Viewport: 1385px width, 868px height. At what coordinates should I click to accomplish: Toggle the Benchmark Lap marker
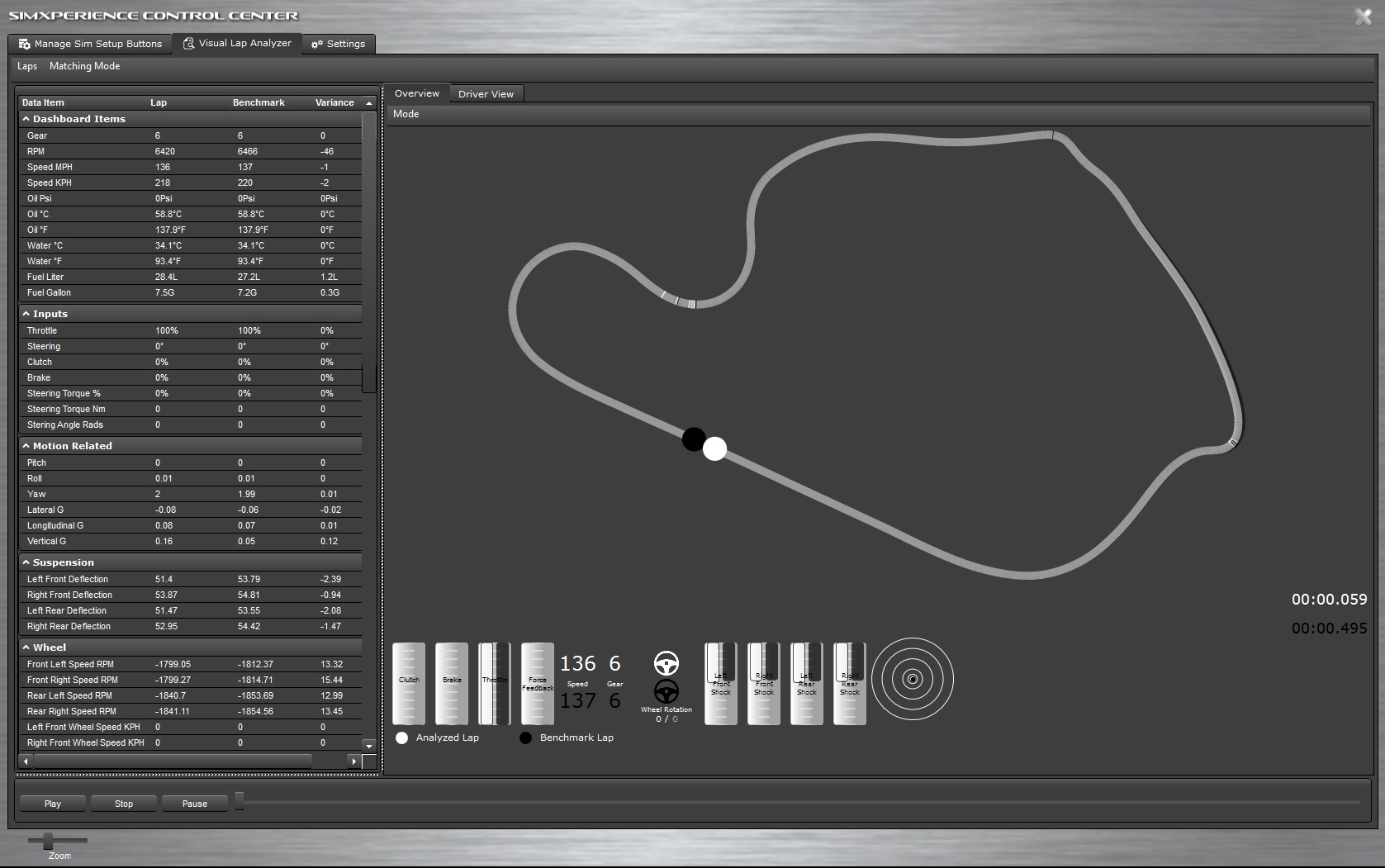[526, 738]
